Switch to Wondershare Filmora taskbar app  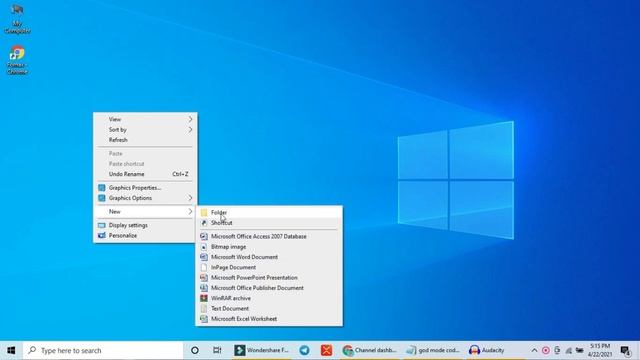coord(262,350)
